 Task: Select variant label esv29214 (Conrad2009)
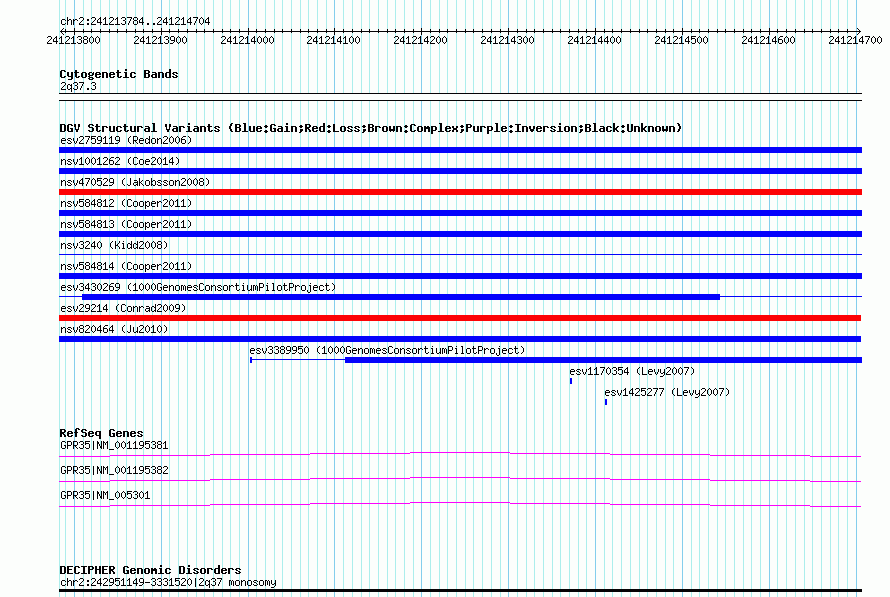(123, 308)
